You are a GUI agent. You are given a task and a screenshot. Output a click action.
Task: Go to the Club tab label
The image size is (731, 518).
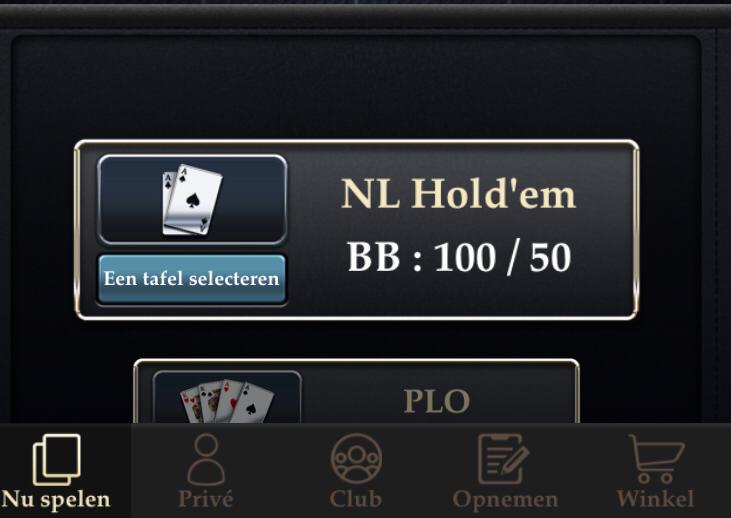tap(356, 499)
